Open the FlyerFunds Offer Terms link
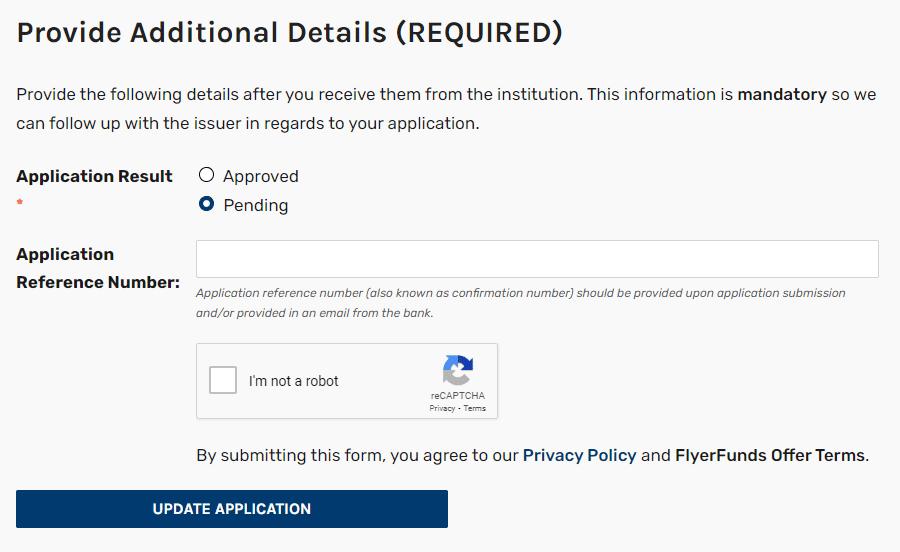Image resolution: width=900 pixels, height=552 pixels. [x=770, y=456]
